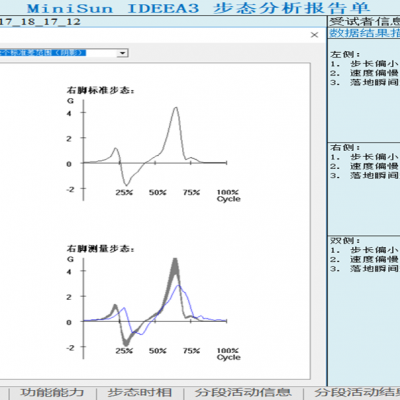Close the gait chart dialog with X

pos(314,35)
